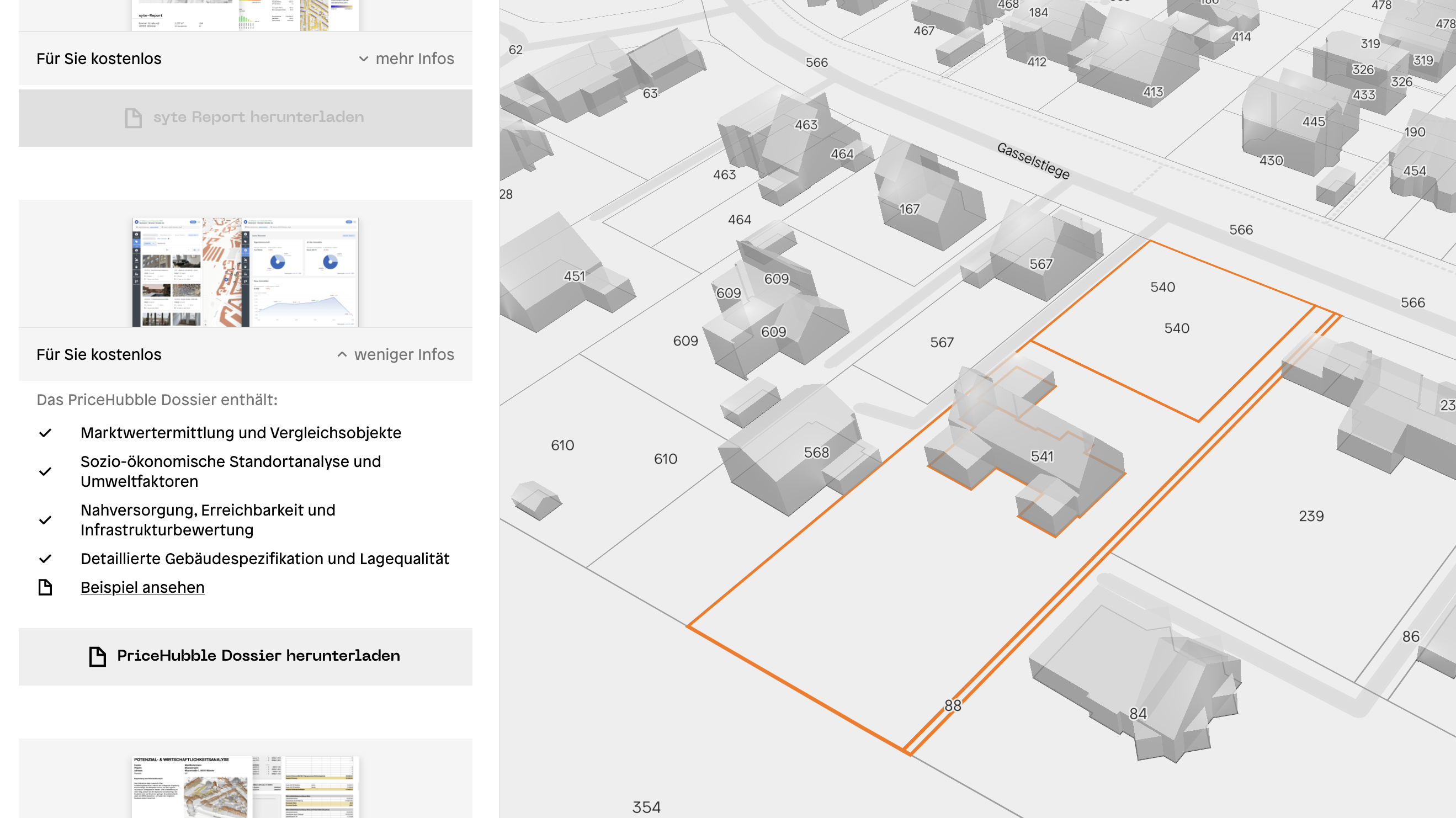Click the Gasselstiege street label
This screenshot has height=818, width=1456.
1033,161
